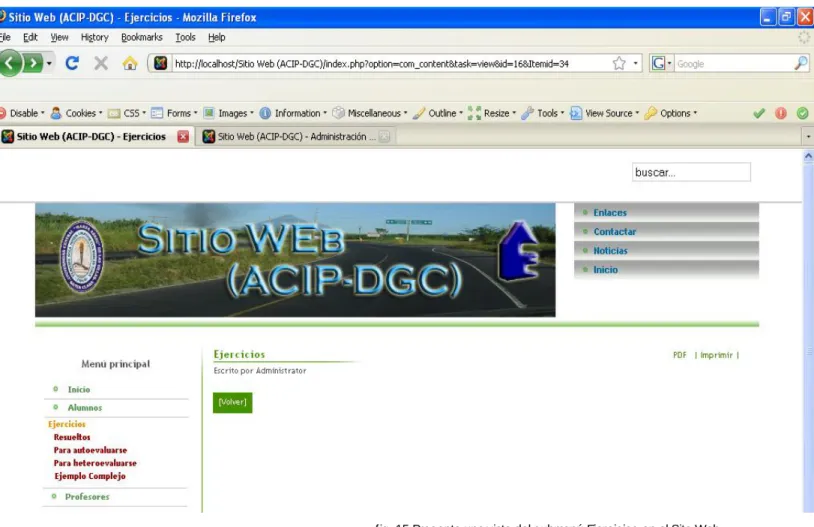814x527 pixels.
Task: Open the Resueltos submenu item
Action: click(72, 437)
